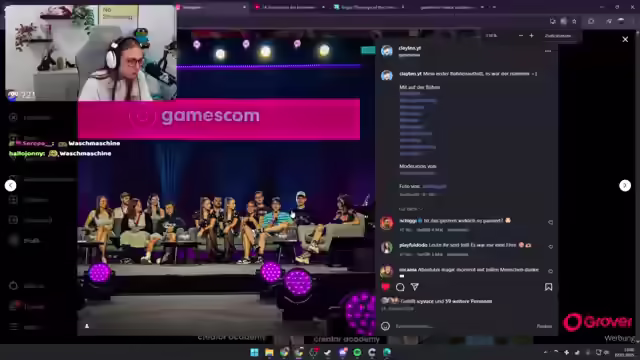Go to the next post arrow
Image resolution: width=640 pixels, height=360 pixels.
tap(624, 185)
